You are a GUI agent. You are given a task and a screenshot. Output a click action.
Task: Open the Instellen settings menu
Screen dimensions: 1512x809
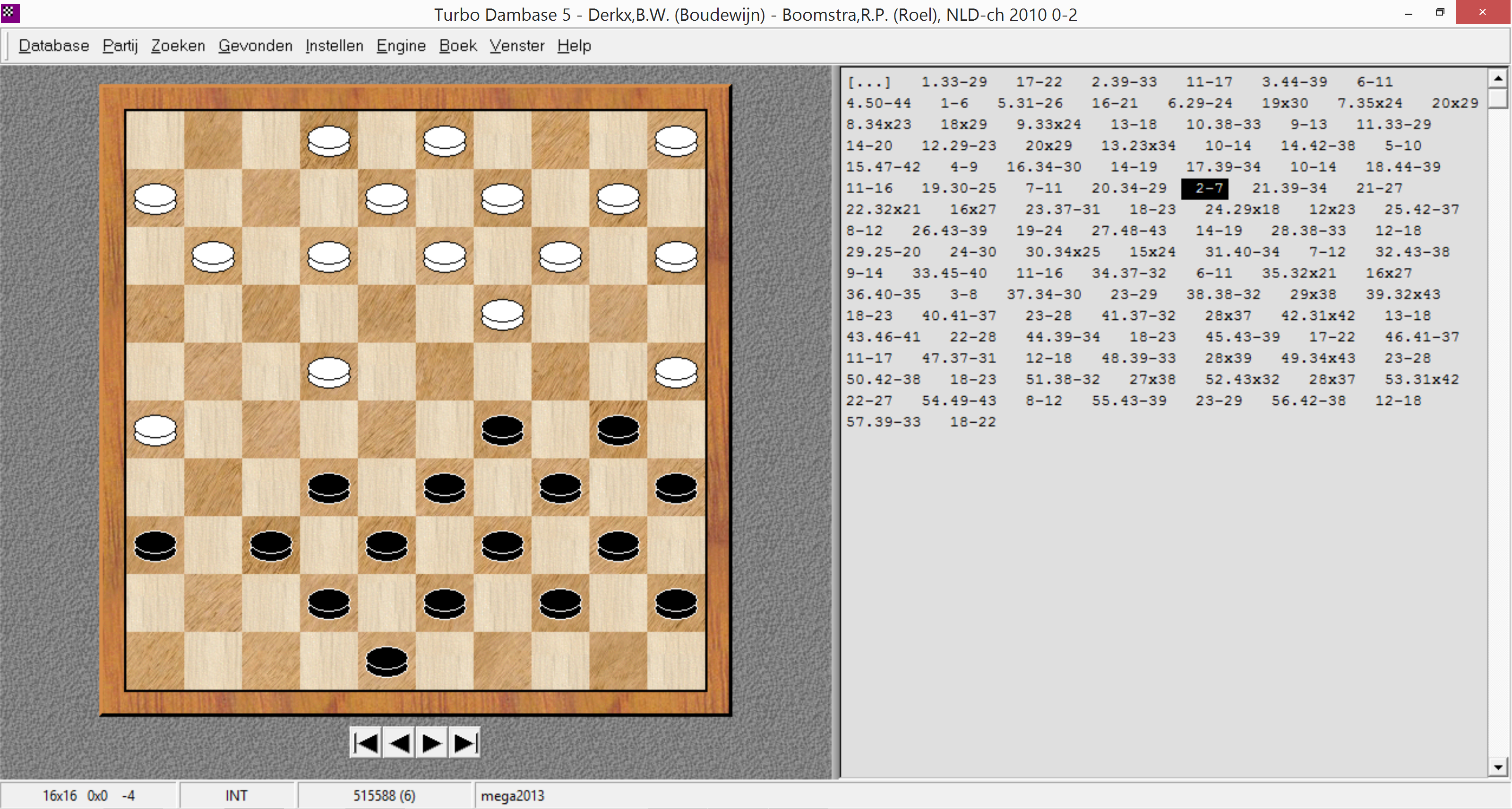click(334, 46)
